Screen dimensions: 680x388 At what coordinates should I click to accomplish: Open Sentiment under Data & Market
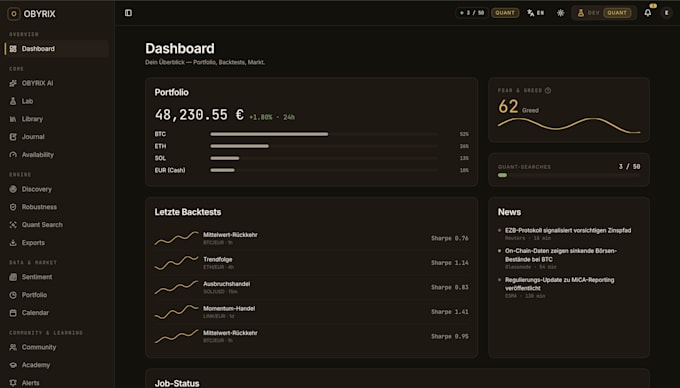(x=56, y=277)
